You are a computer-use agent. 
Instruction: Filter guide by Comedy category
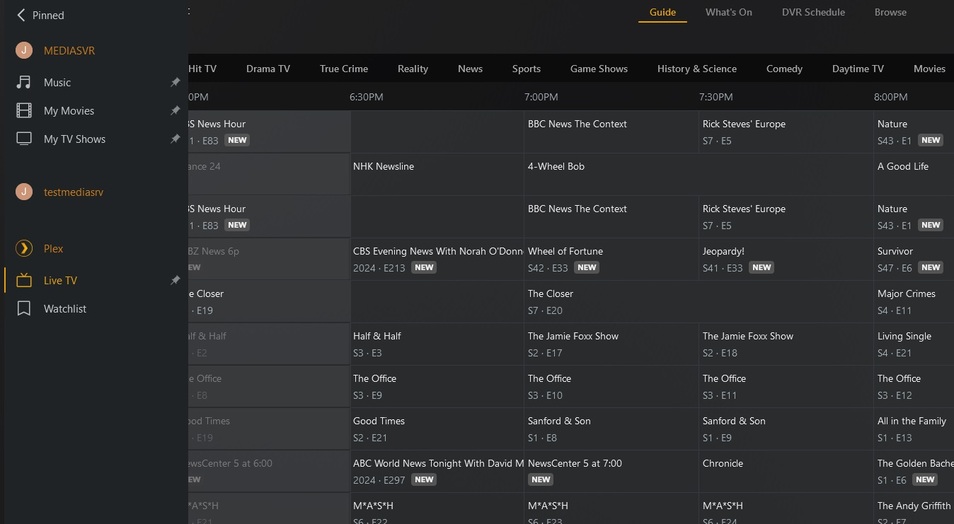pyautogui.click(x=784, y=69)
